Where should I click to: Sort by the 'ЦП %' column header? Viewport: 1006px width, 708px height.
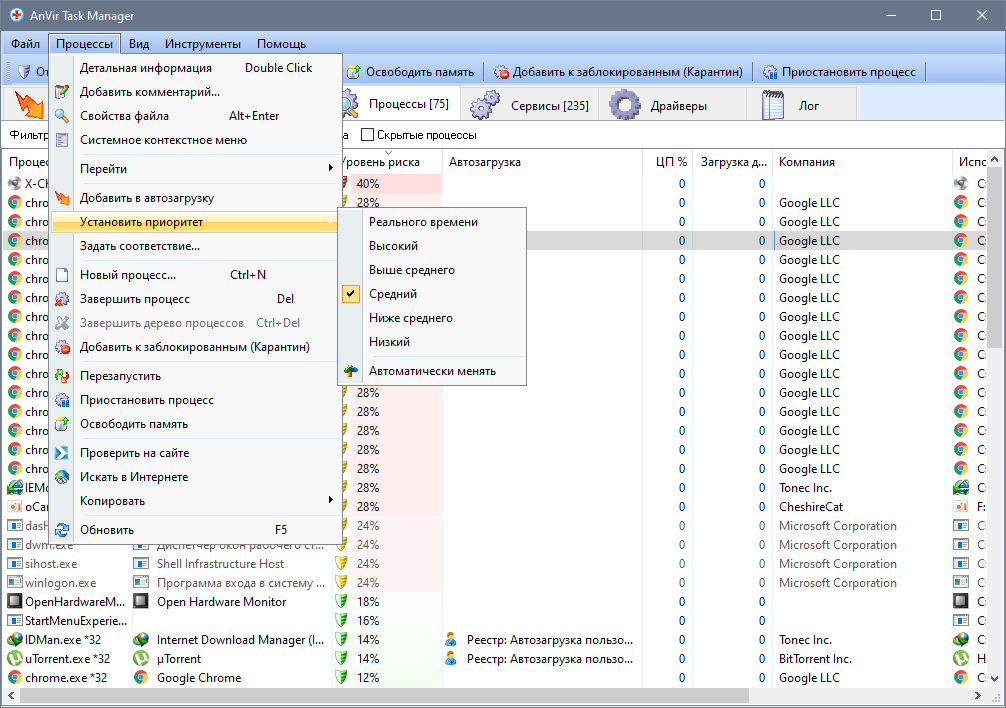tap(671, 162)
